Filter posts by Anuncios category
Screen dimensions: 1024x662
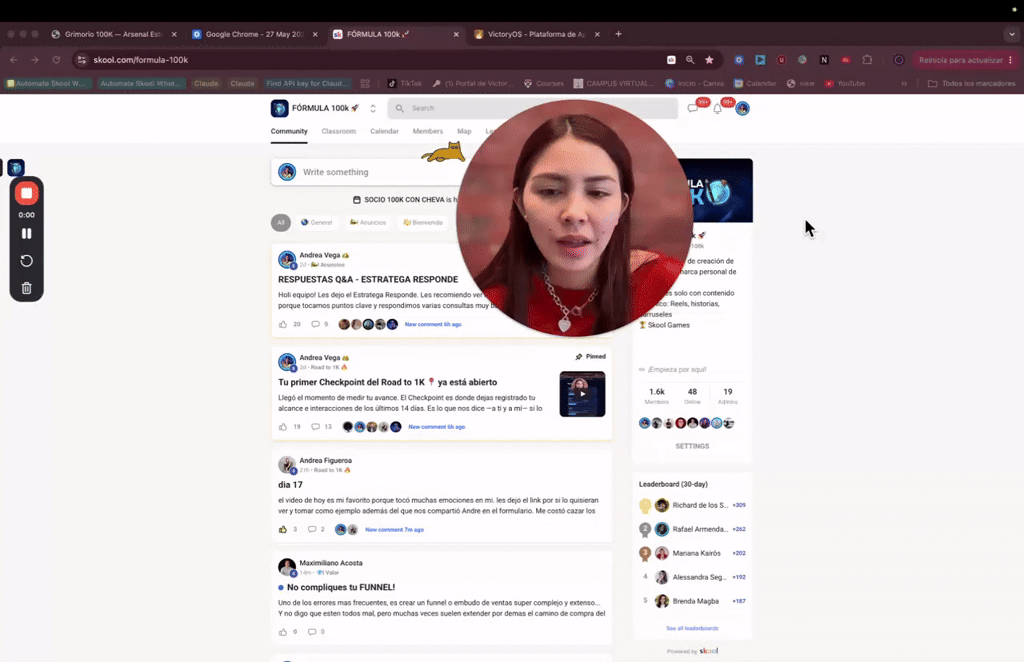point(368,223)
